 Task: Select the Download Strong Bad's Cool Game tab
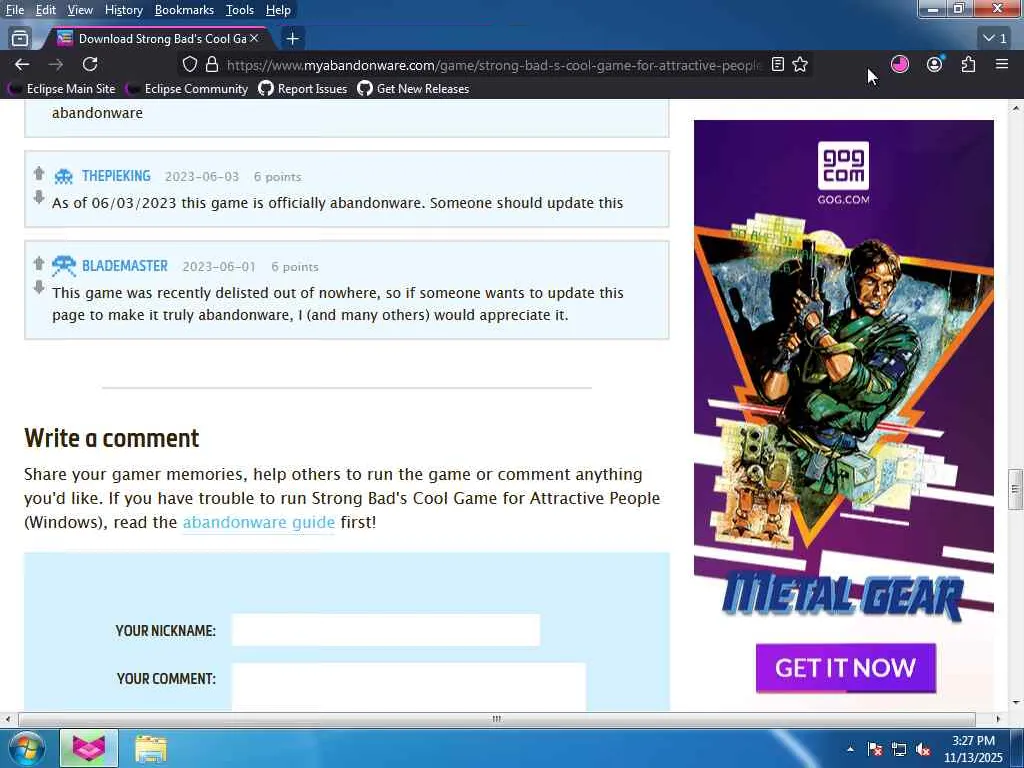(157, 39)
